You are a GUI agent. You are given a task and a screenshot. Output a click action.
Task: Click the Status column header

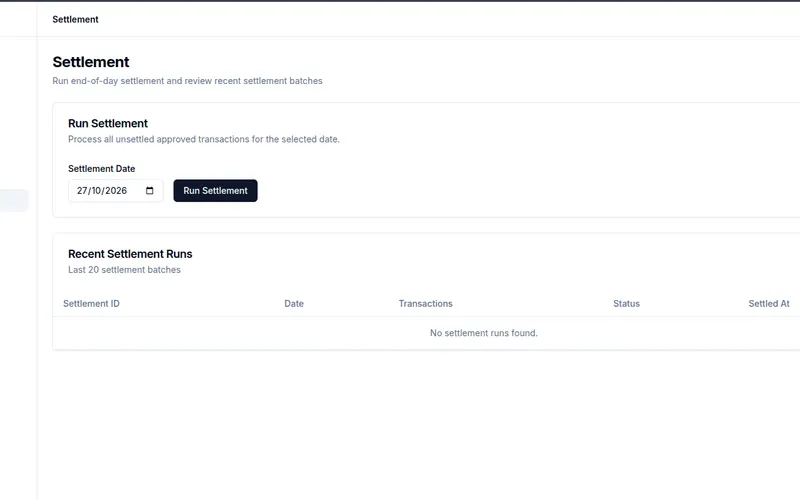(626, 304)
